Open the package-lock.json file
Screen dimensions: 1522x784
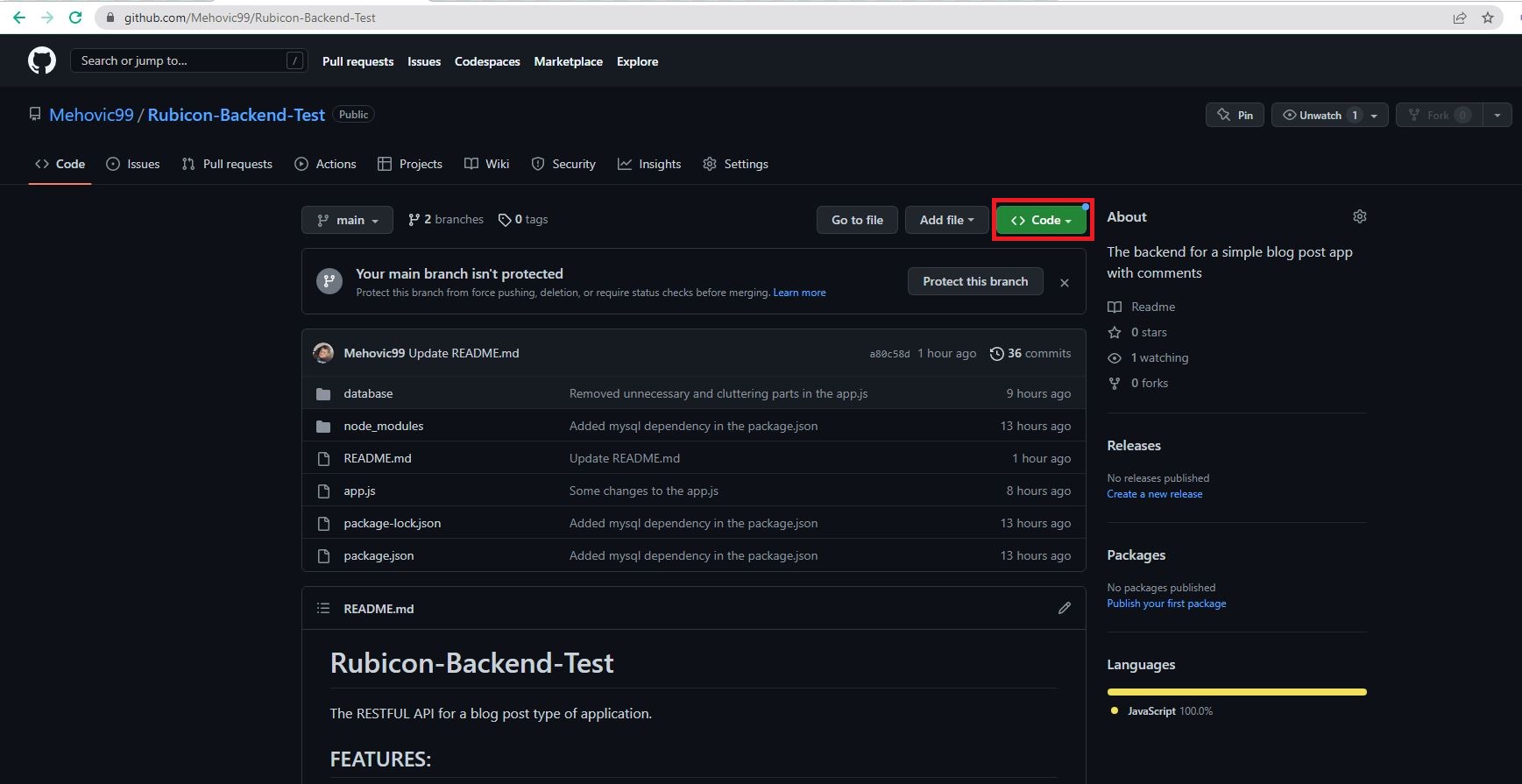pyautogui.click(x=393, y=523)
